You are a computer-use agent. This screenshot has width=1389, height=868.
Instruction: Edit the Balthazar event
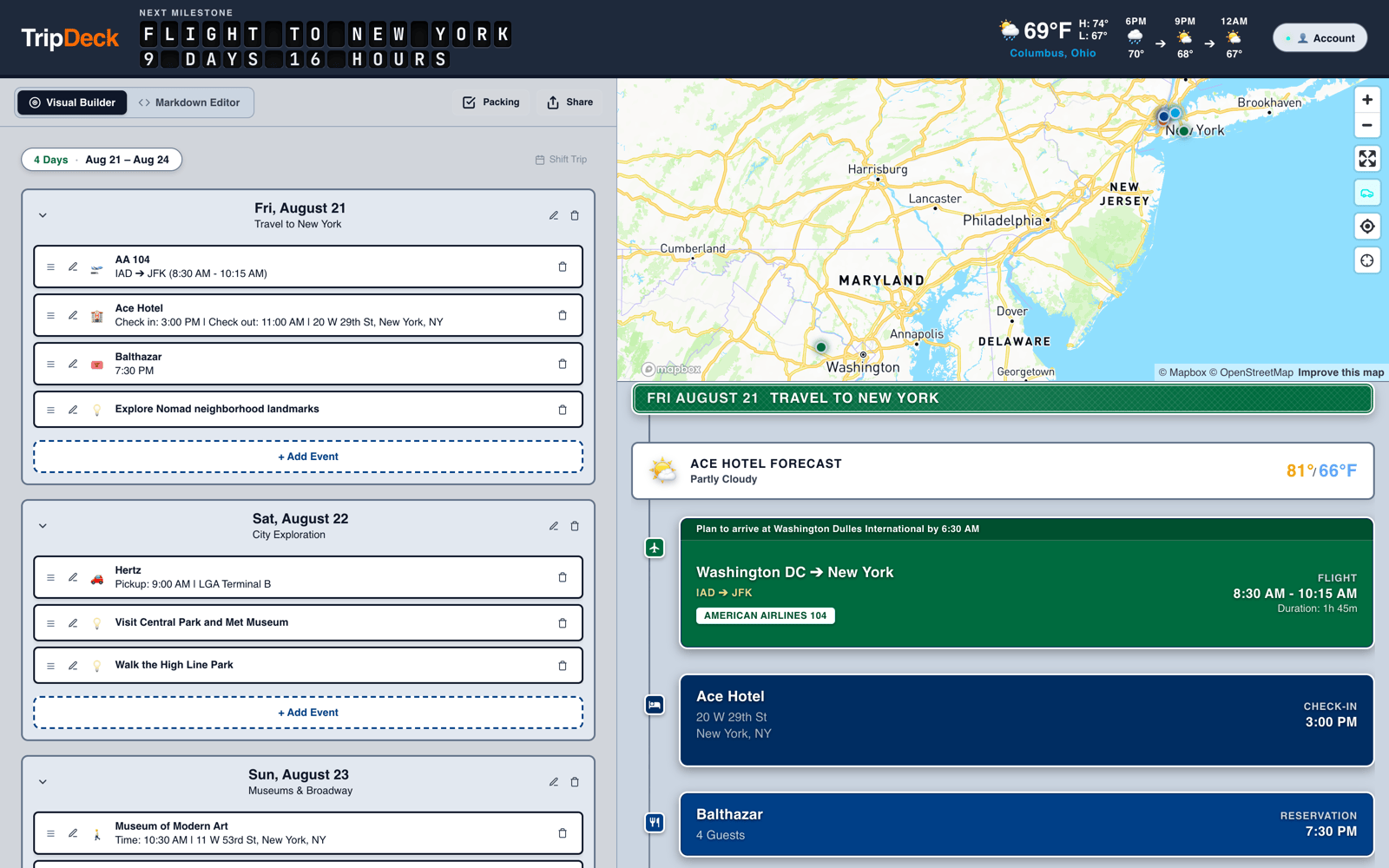pyautogui.click(x=73, y=364)
